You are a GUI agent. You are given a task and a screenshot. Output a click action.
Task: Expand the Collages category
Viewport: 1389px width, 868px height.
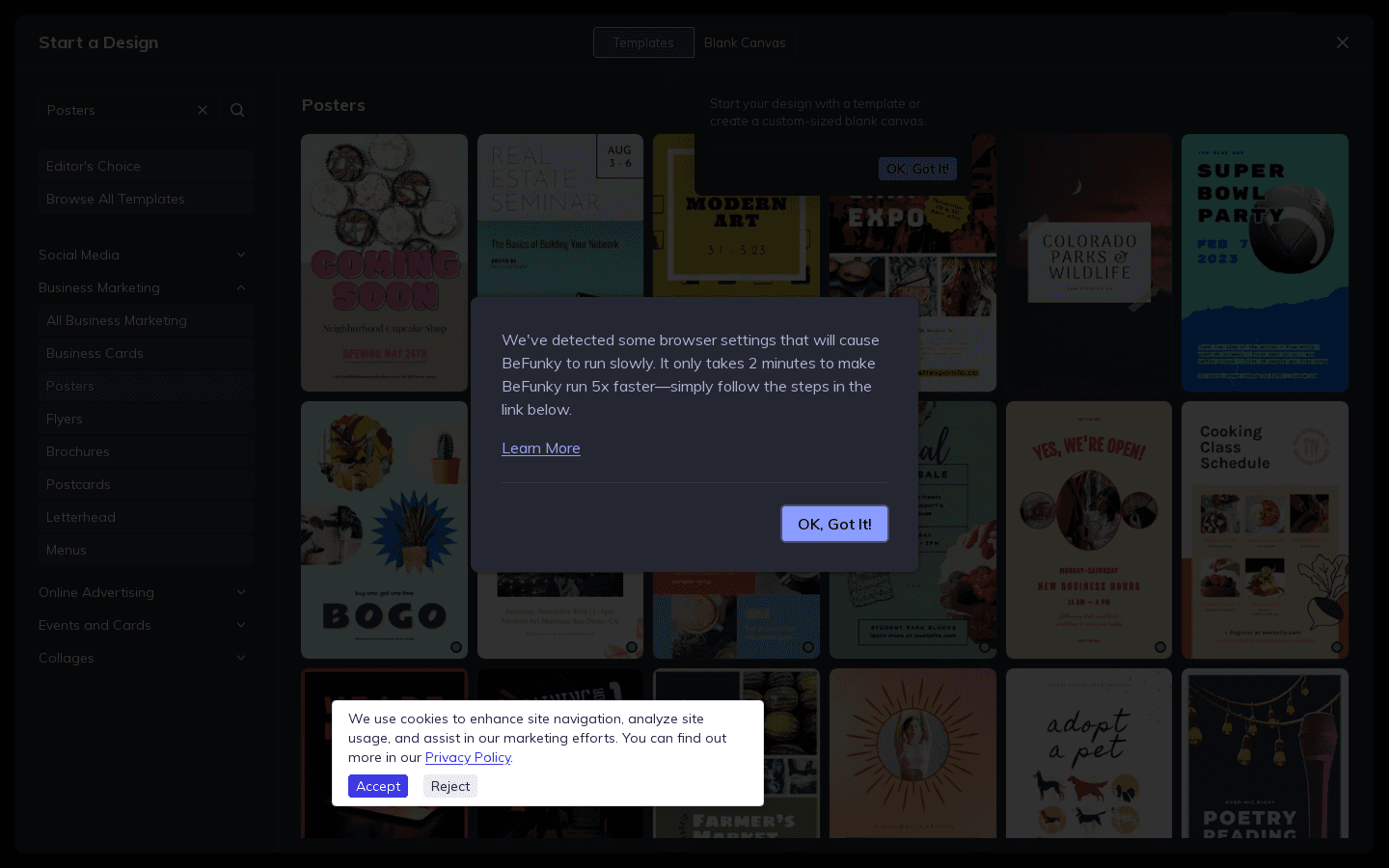tap(240, 658)
